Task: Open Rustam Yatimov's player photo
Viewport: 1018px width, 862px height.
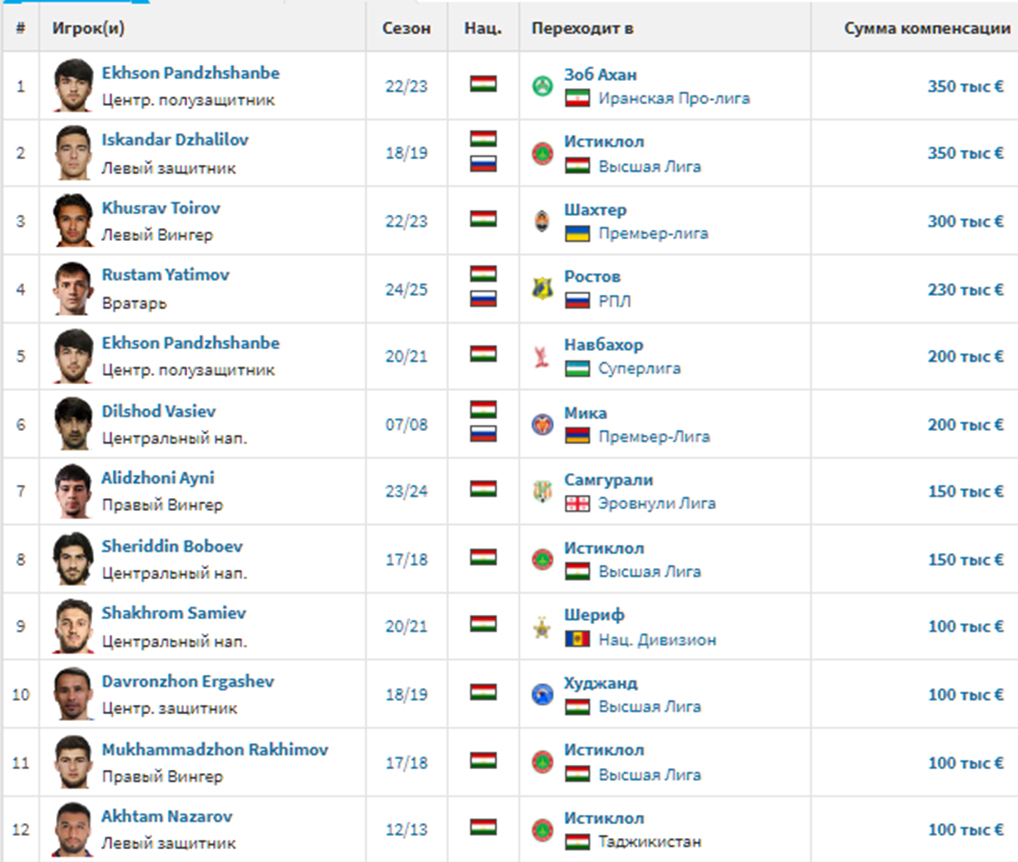Action: 73,289
